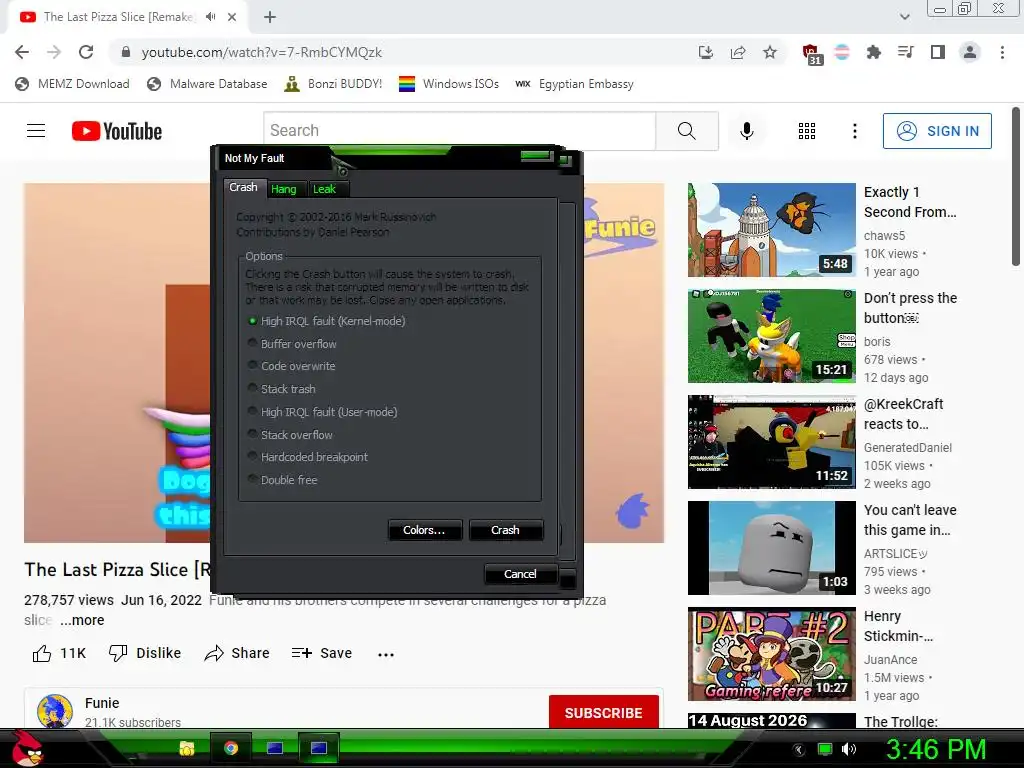Select Double free radio option

point(283,480)
